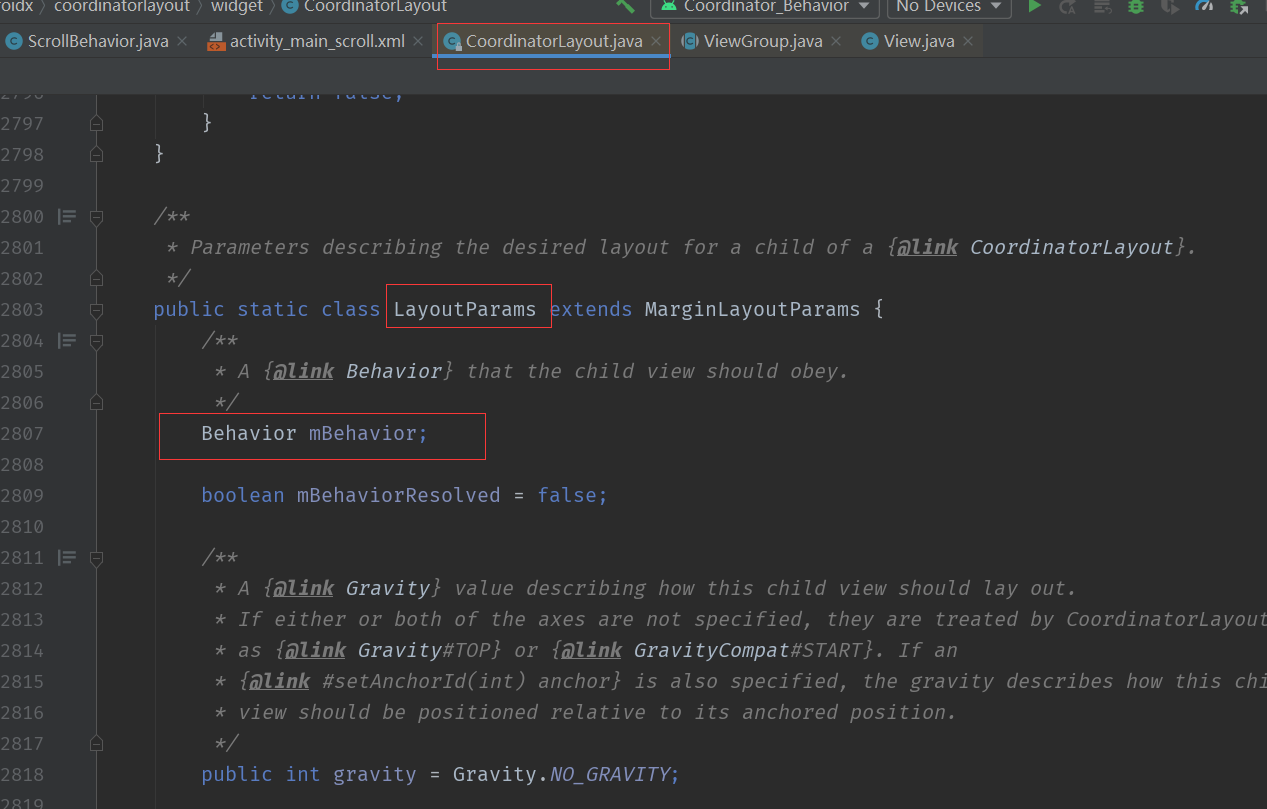Click the mBehavior field declaration
The width and height of the screenshot is (1267, 809).
coord(314,433)
